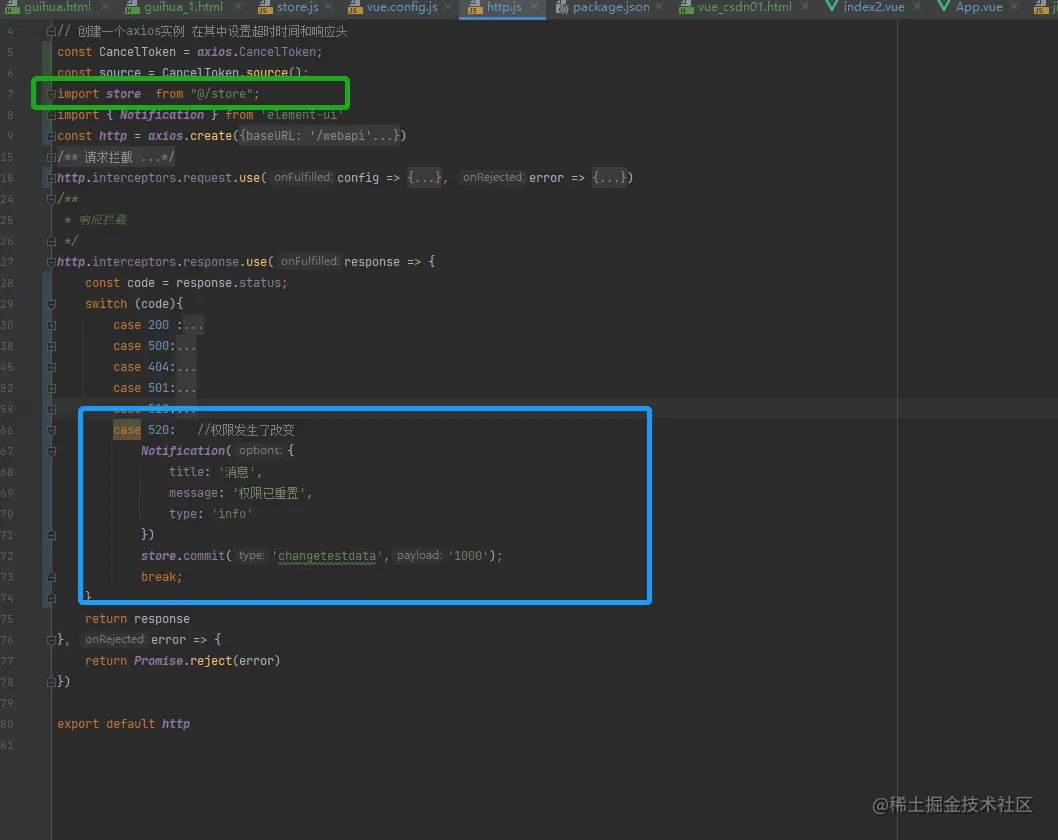Close the guihua.html tab
The width and height of the screenshot is (1058, 840).
coord(105,7)
